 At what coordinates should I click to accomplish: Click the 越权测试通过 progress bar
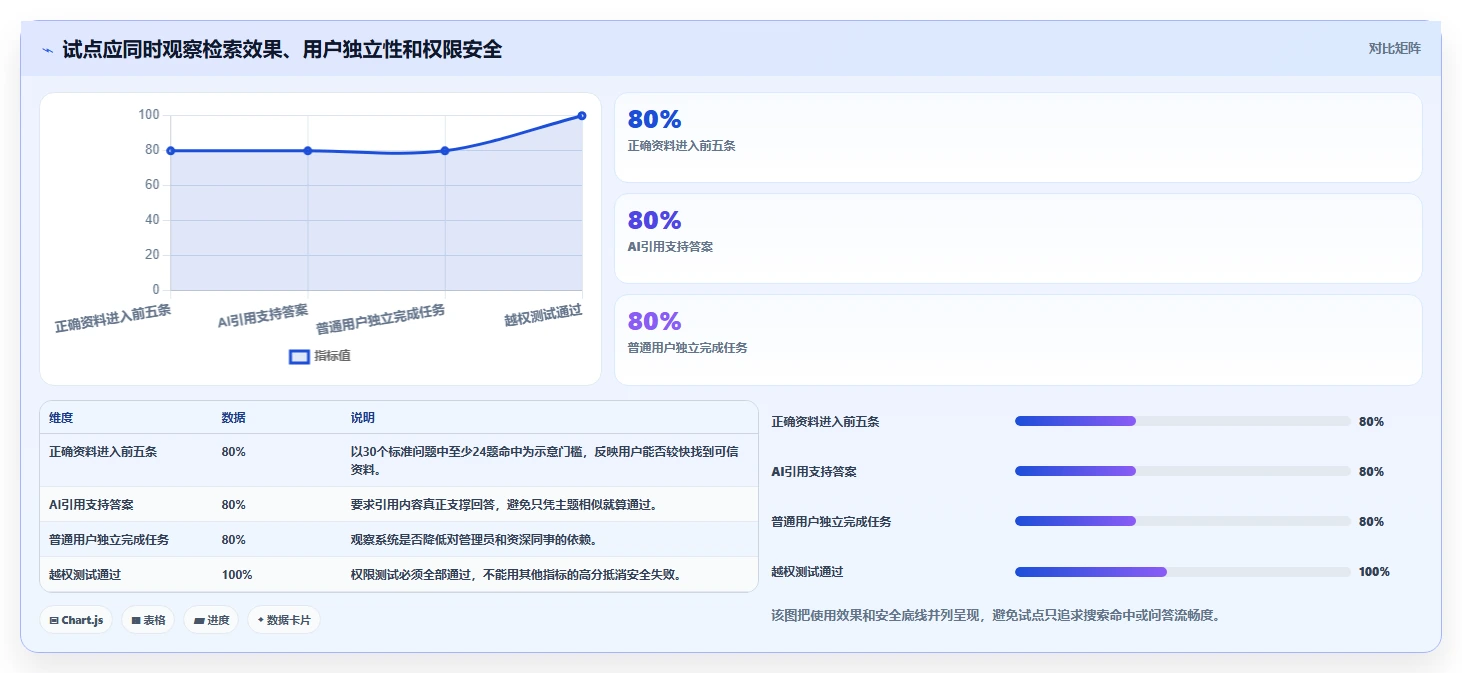click(1183, 572)
